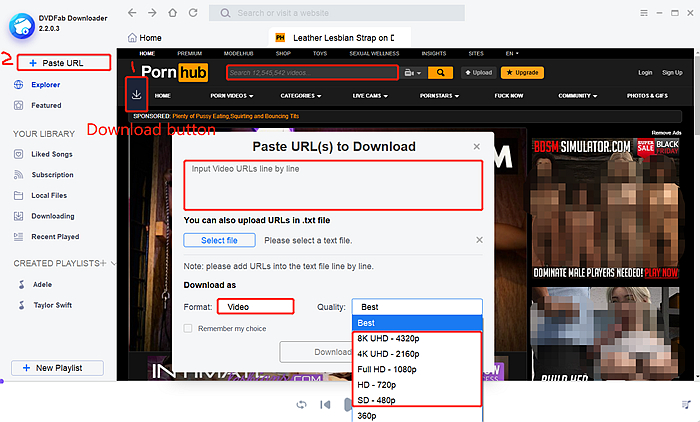Choose 360p quality option

coord(417,415)
